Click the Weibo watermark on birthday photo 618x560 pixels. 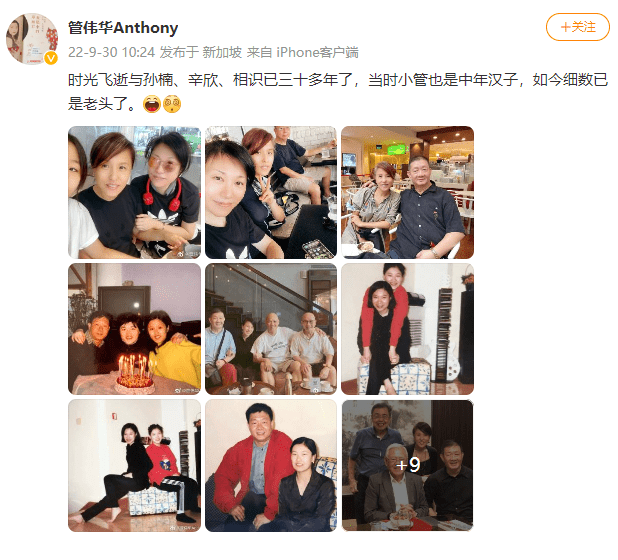pyautogui.click(x=188, y=390)
